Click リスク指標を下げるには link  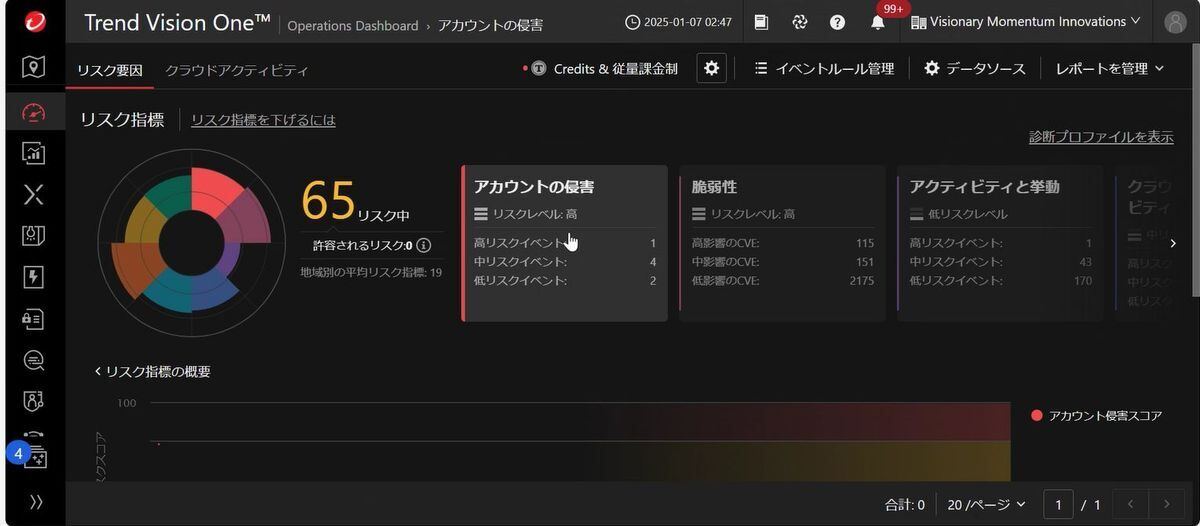pyautogui.click(x=263, y=120)
